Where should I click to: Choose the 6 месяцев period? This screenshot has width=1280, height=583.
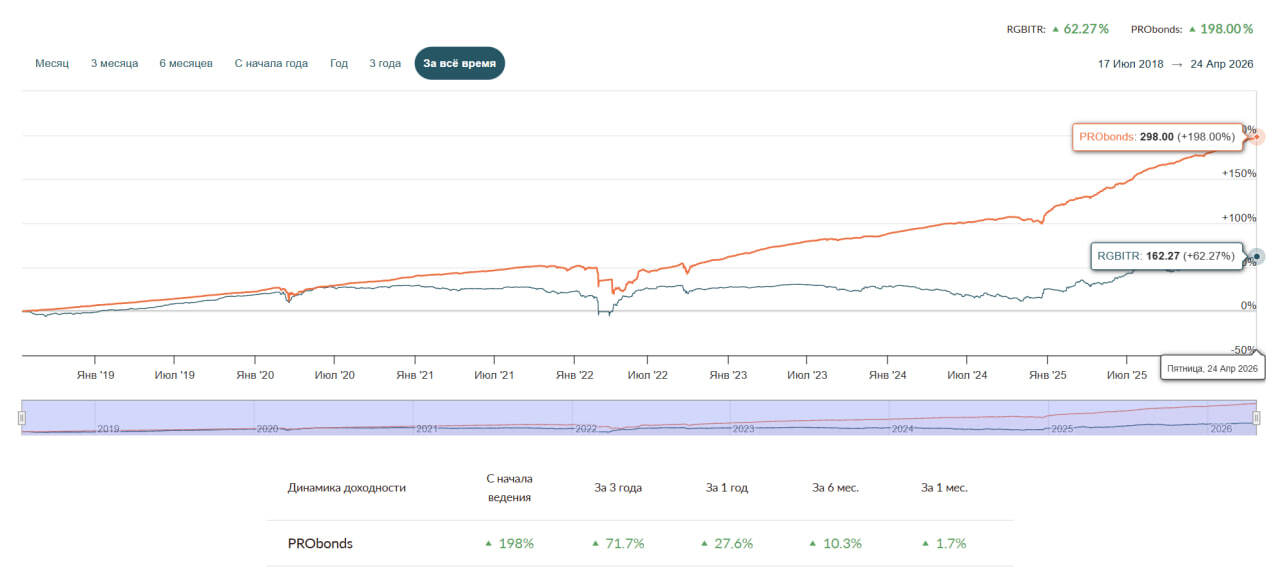(x=186, y=63)
